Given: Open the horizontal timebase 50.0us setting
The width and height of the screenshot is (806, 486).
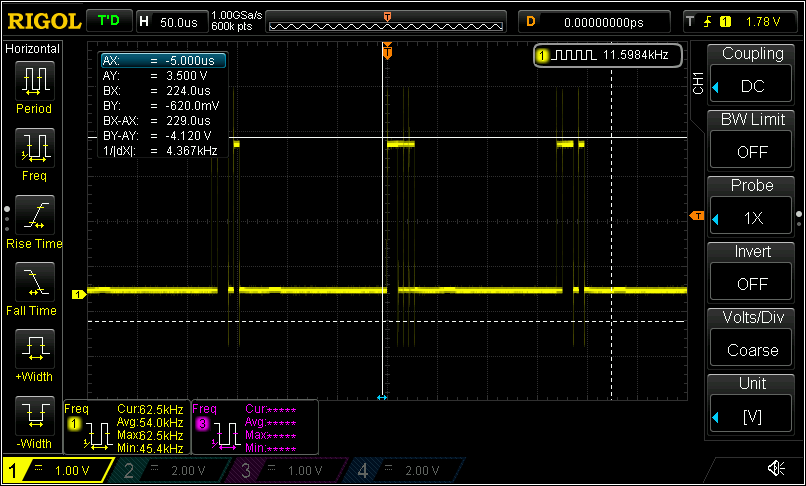Looking at the screenshot, I should tap(172, 22).
